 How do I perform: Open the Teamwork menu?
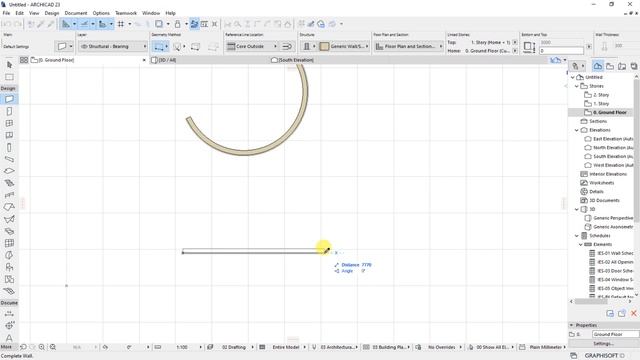pos(126,13)
